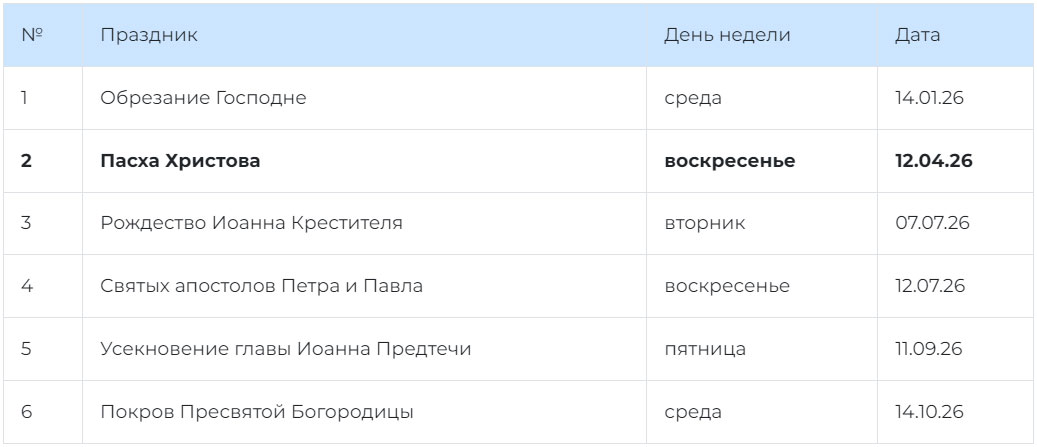Screen dimensions: 1037x447
Task: Select the date 14.10.26
Action: click(x=929, y=412)
